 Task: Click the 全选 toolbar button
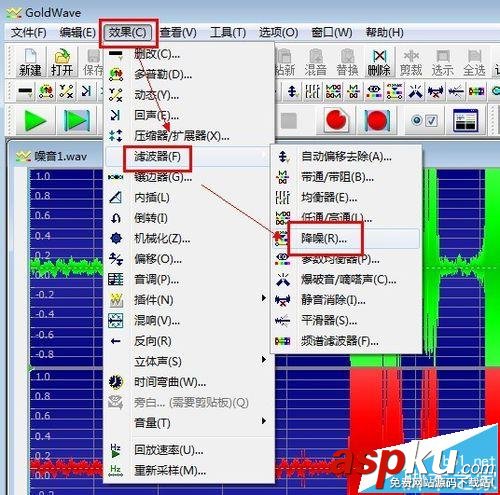pos(474,62)
